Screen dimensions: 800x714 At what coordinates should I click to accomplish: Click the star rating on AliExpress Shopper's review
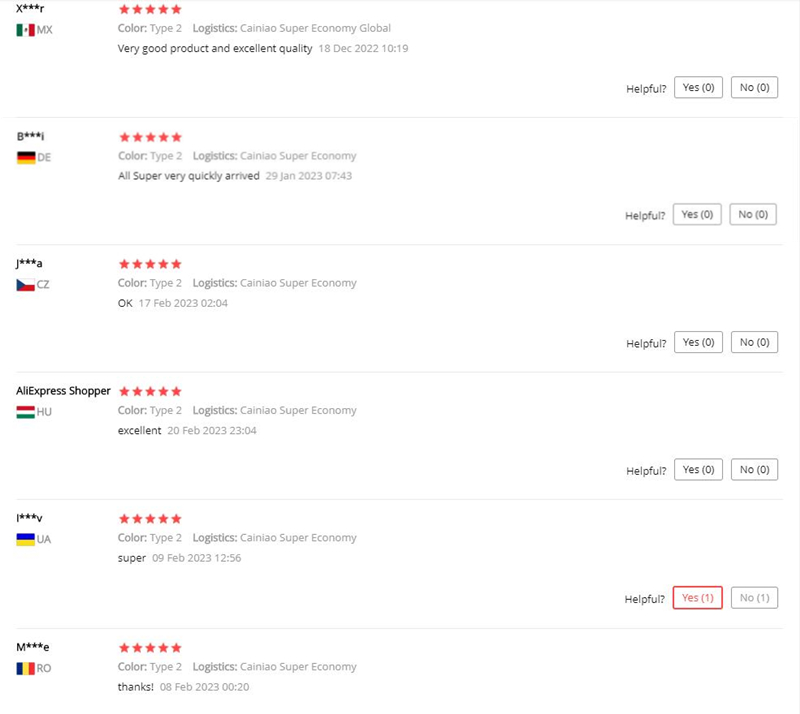pos(150,391)
